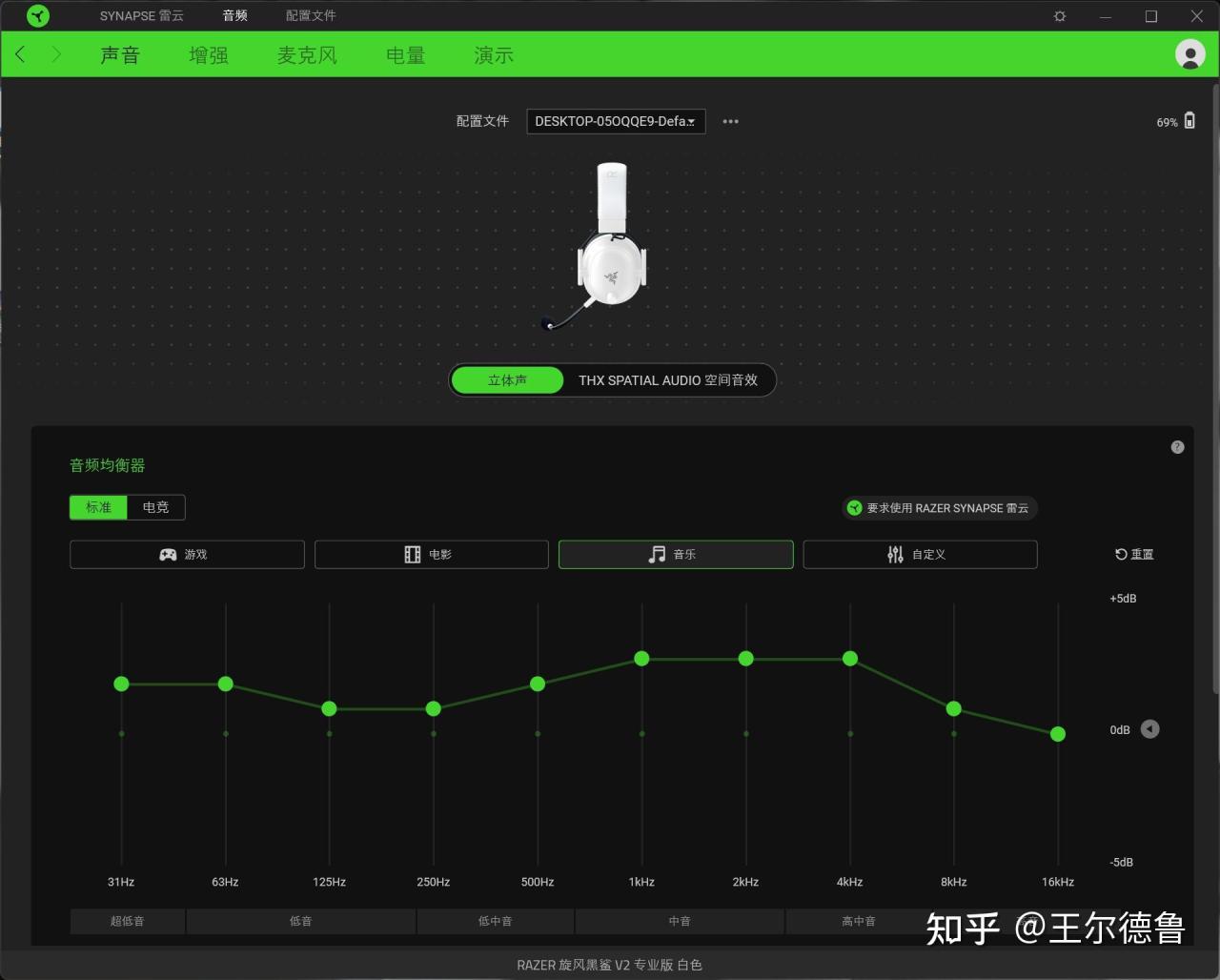Screen dimensions: 1220x980
Task: Open the help question mark icon
Action: point(1177,447)
